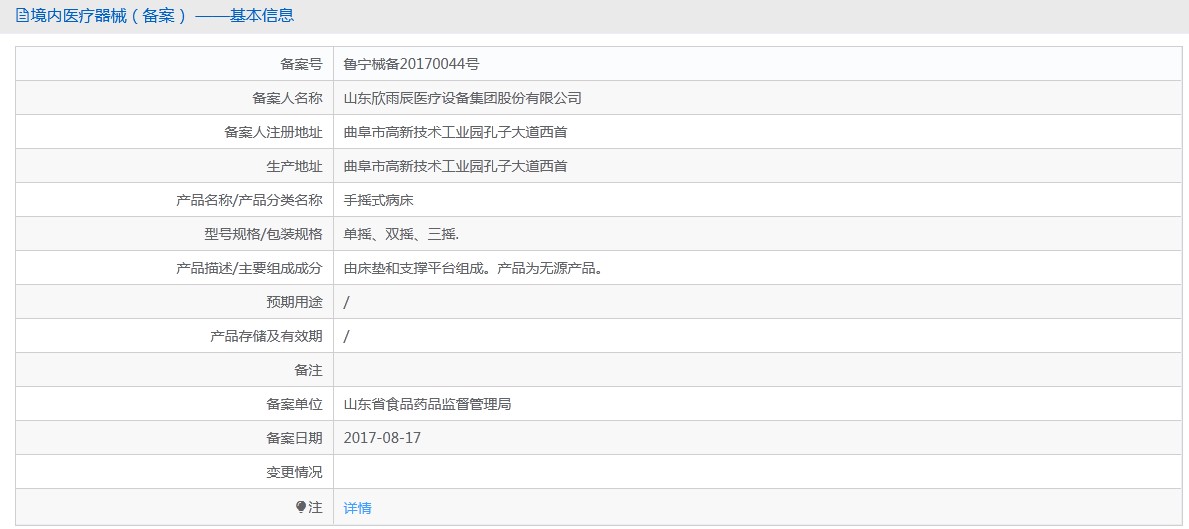The height and width of the screenshot is (529, 1189).
Task: Click the 备案单位 label
Action: coord(295,405)
